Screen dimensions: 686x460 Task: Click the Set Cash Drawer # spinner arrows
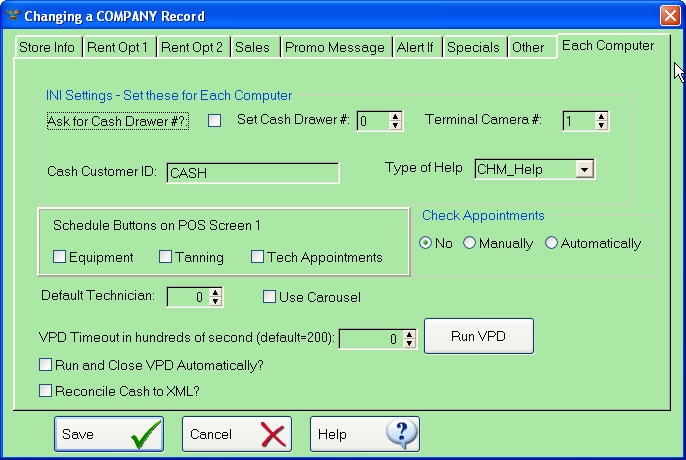point(396,121)
